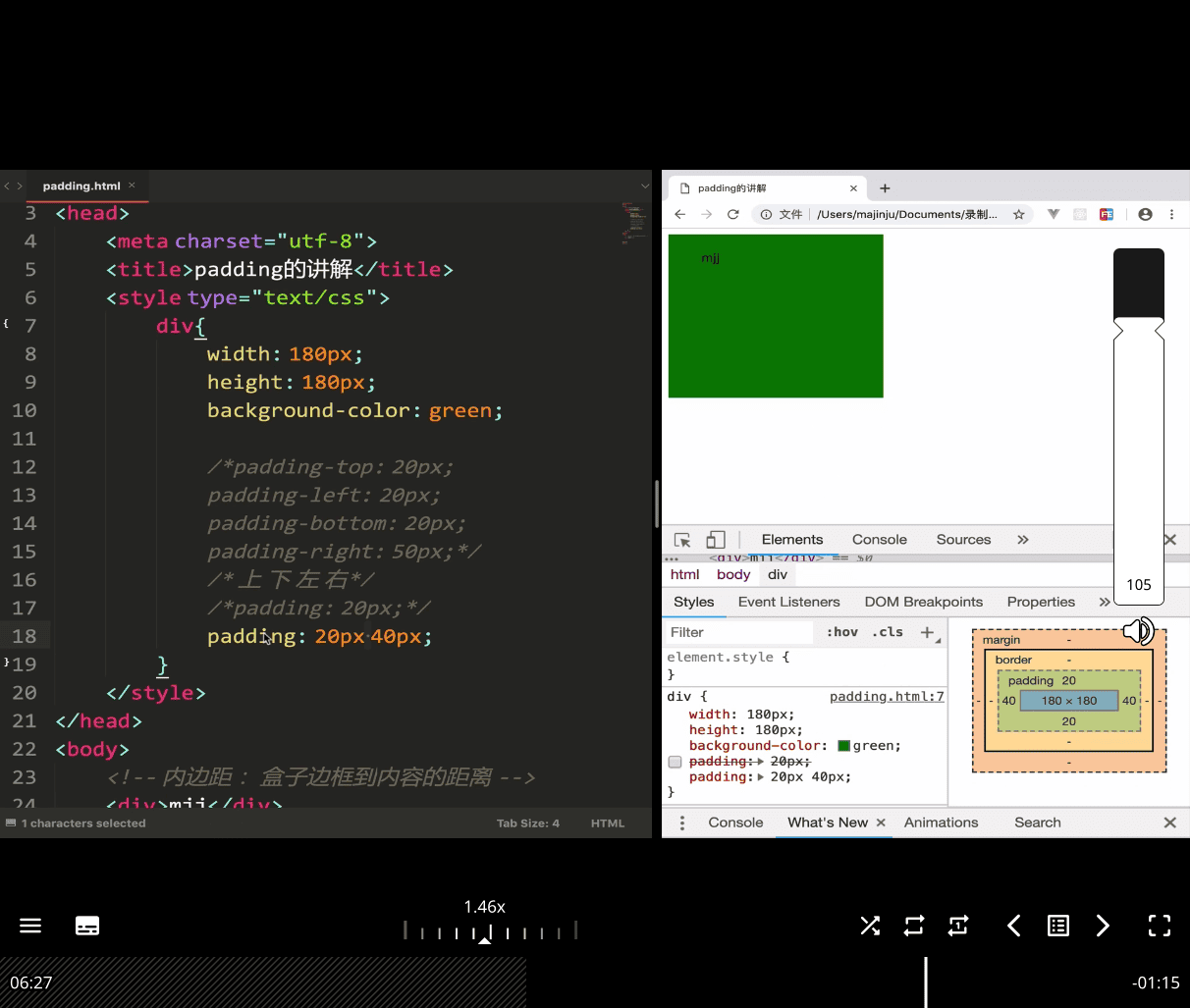The image size is (1190, 1008).
Task: Enter fullscreen with the corner-brackets icon
Action: point(1160,926)
